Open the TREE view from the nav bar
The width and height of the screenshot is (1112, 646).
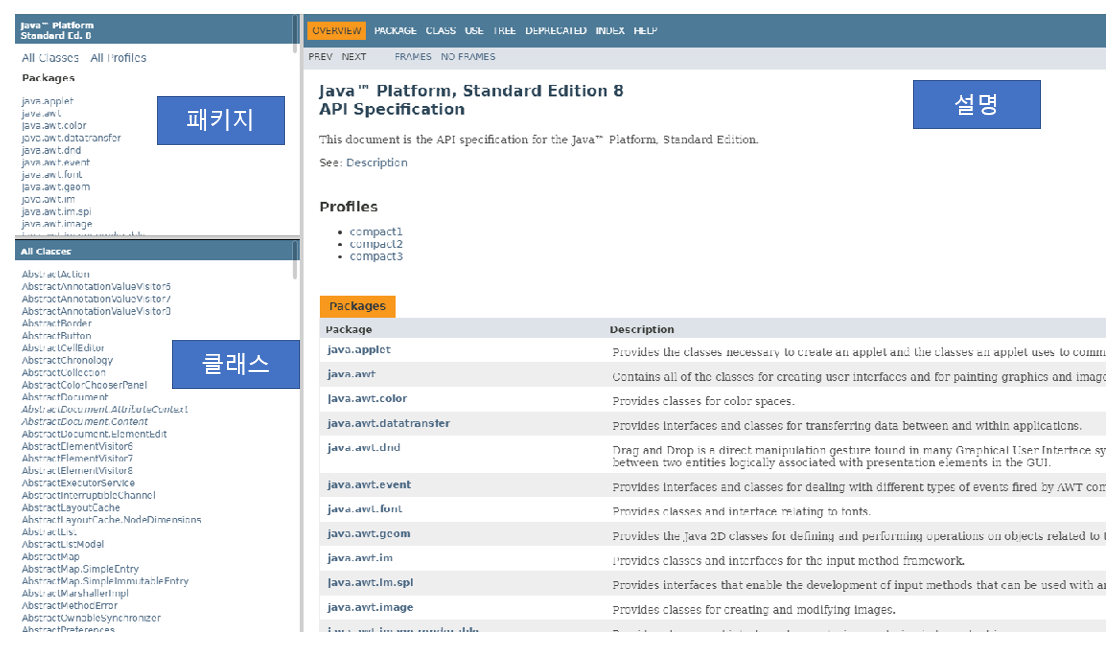[504, 30]
